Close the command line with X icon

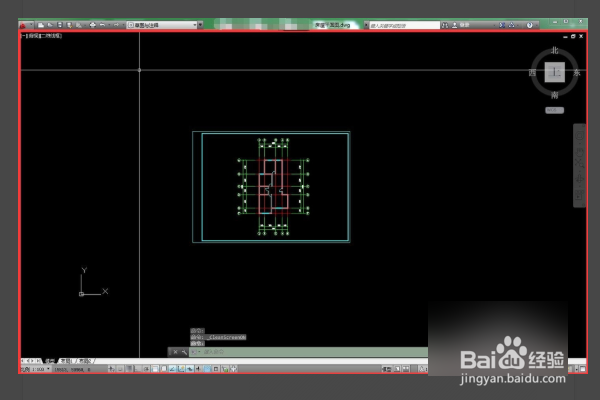(175, 352)
